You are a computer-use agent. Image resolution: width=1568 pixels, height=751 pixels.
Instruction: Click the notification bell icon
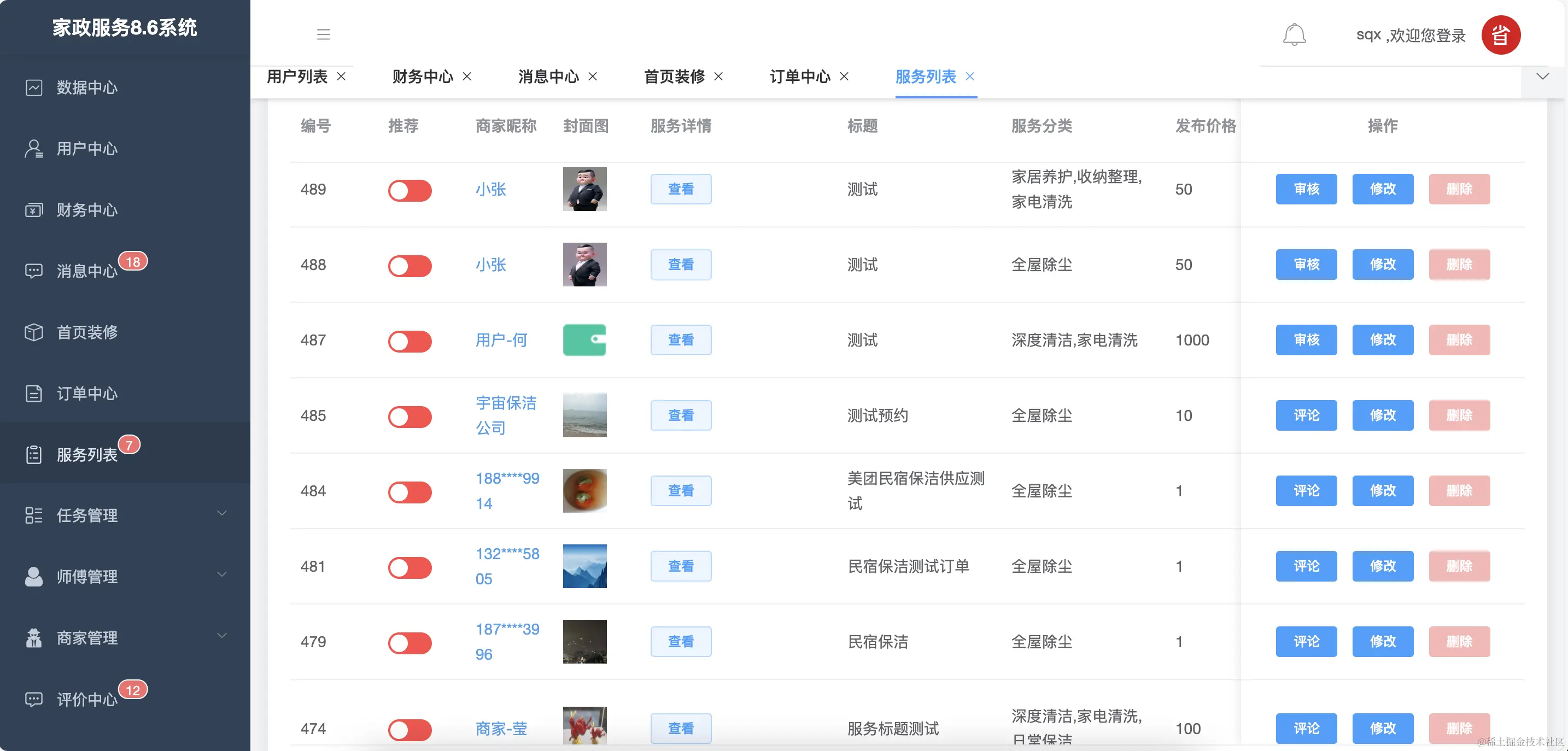1294,34
